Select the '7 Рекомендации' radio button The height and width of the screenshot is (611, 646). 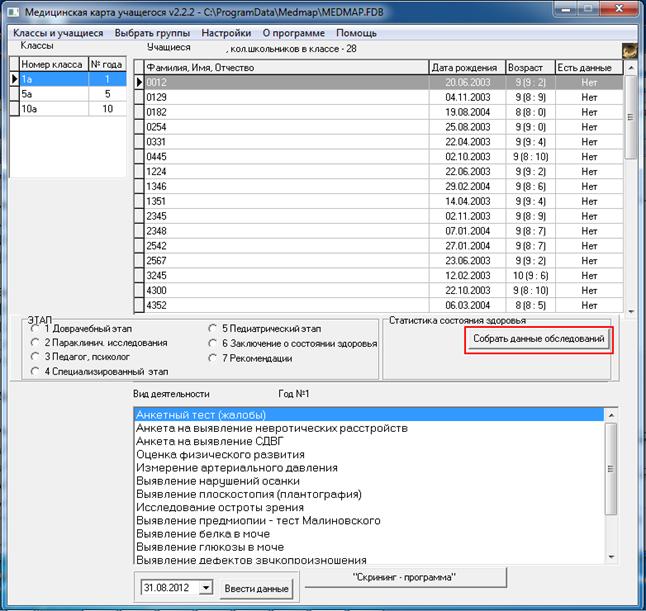point(212,357)
